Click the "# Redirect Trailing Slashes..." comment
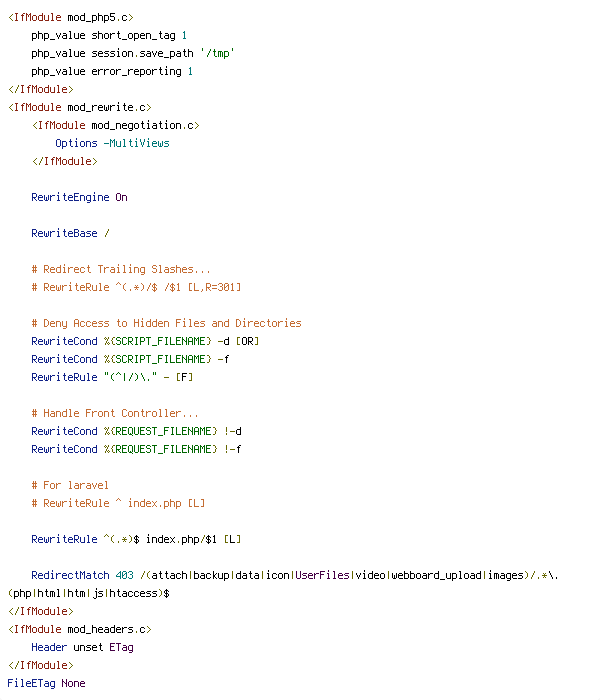Image resolution: width=600 pixels, height=700 pixels. 121,269
